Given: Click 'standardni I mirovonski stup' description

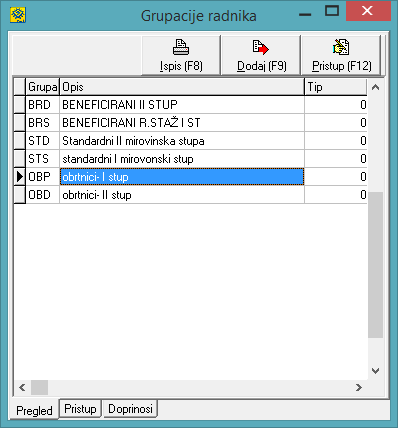Looking at the screenshot, I should pos(182,159).
